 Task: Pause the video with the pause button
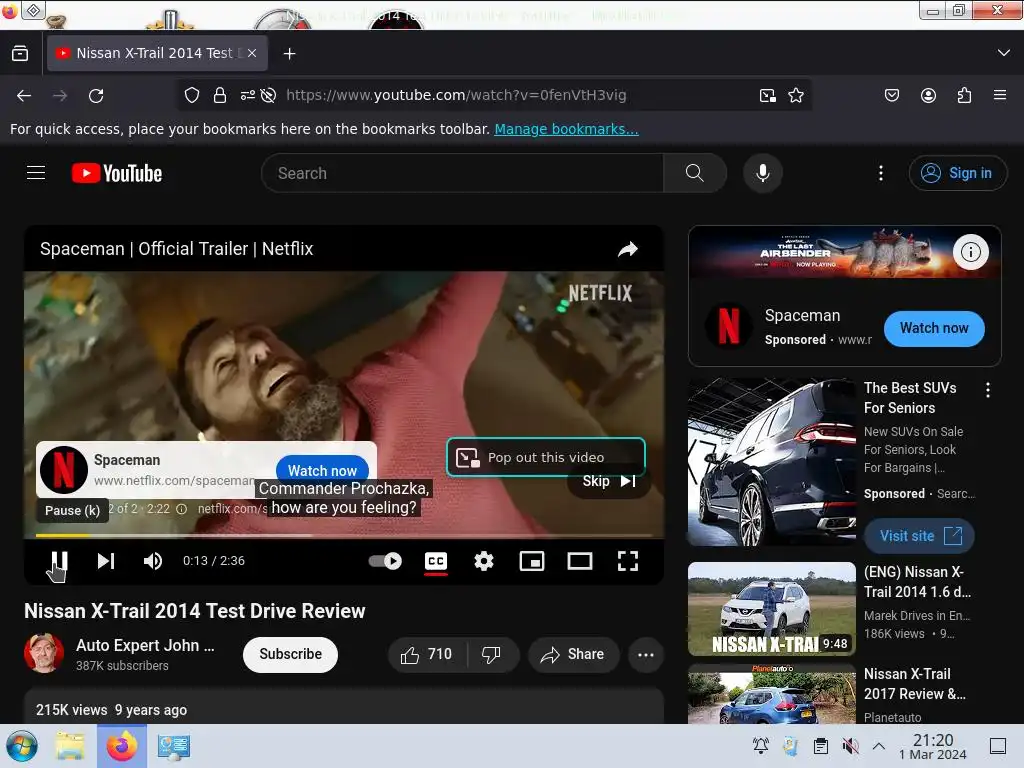pos(59,561)
